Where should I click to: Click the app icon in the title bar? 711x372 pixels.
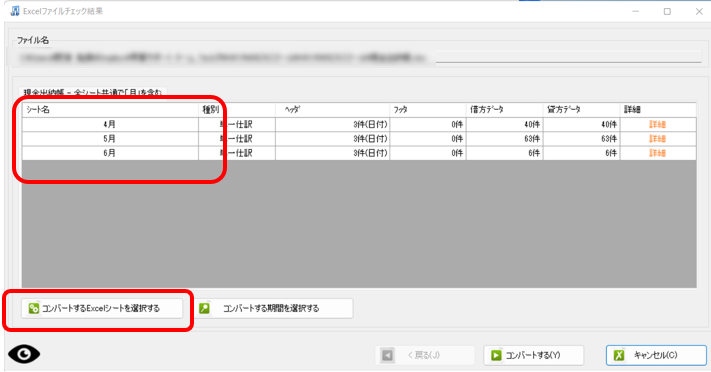tap(15, 11)
